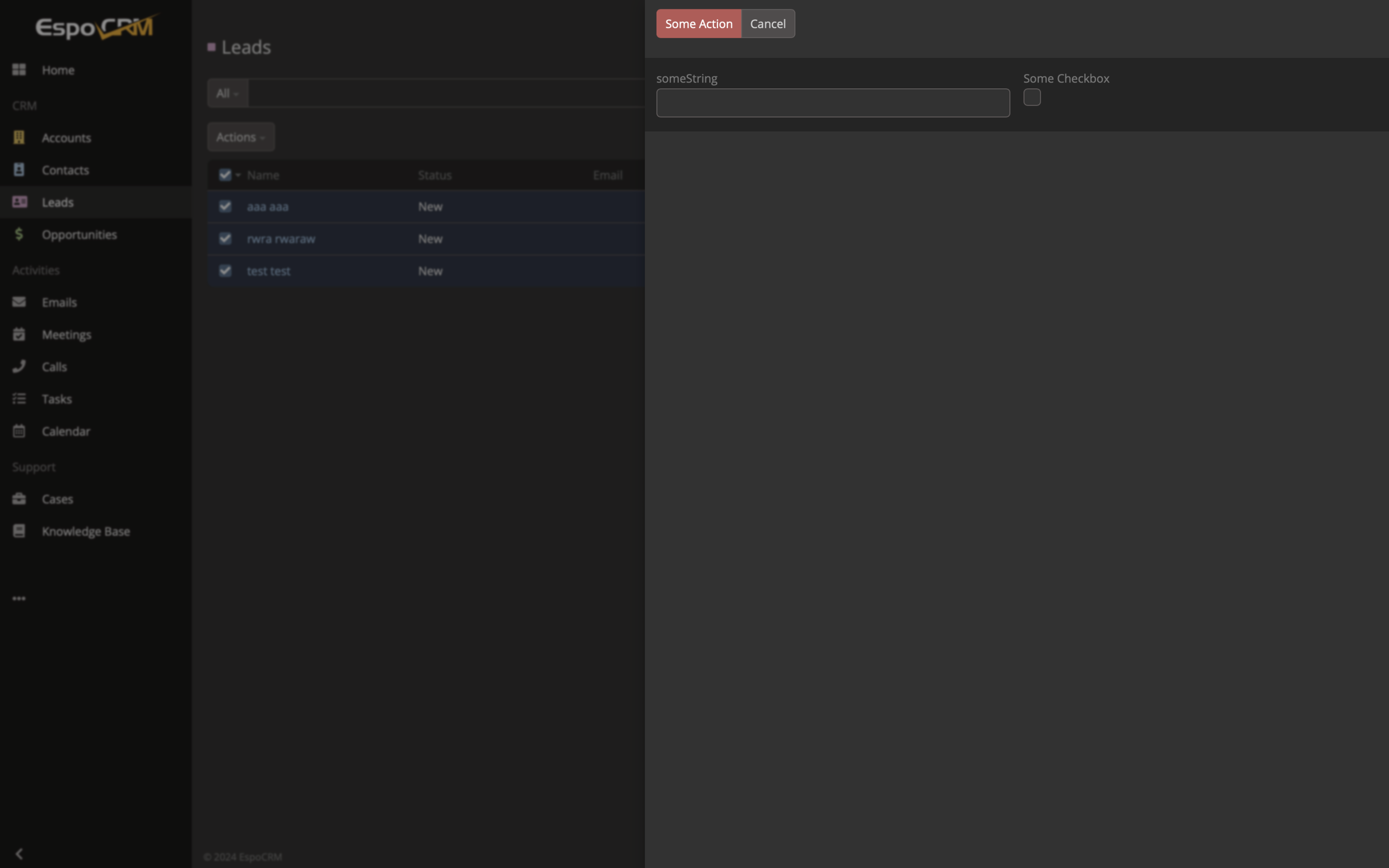Click the Contacts badge icon

pyautogui.click(x=19, y=170)
